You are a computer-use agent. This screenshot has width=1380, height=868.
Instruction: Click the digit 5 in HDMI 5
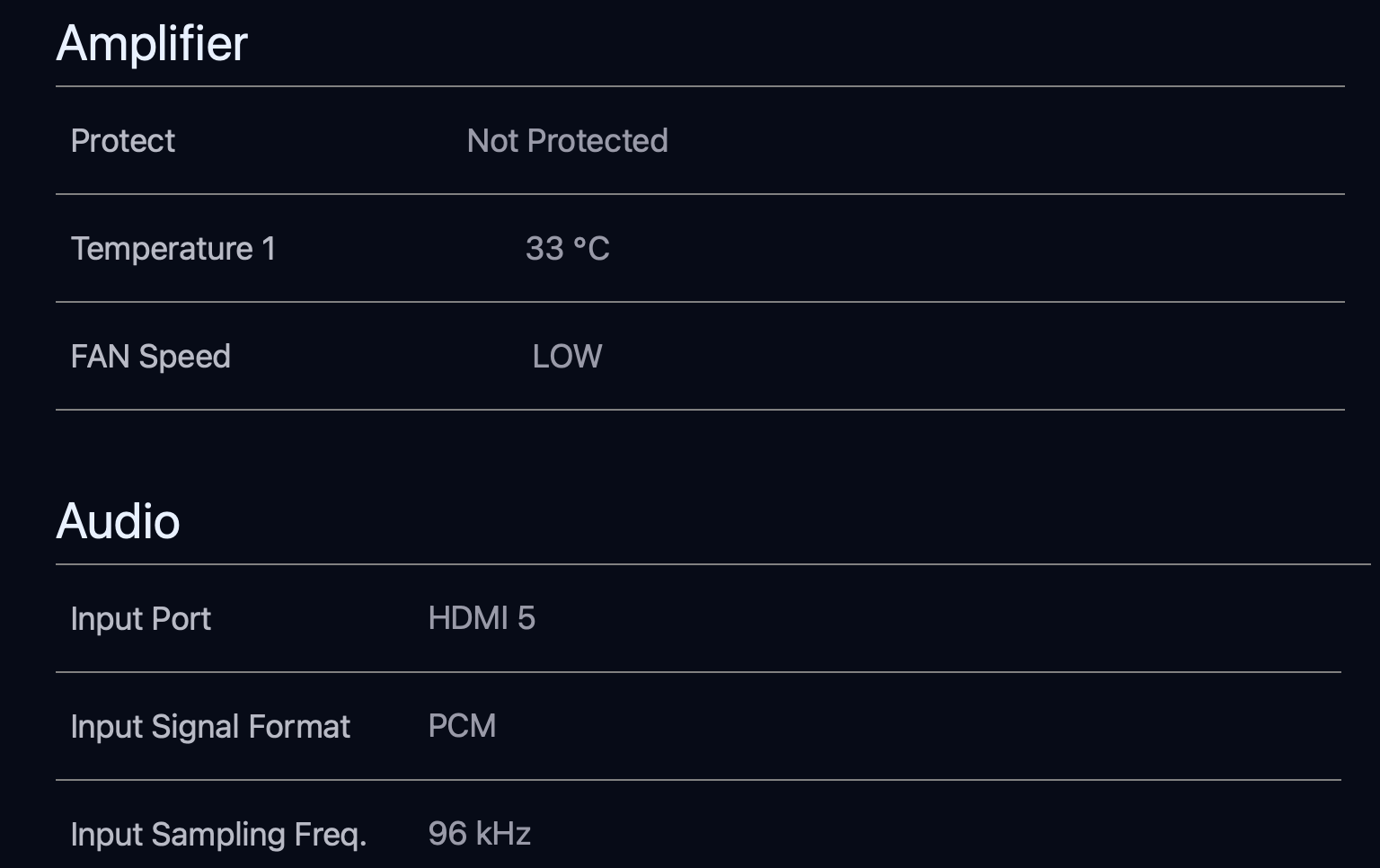pyautogui.click(x=526, y=618)
